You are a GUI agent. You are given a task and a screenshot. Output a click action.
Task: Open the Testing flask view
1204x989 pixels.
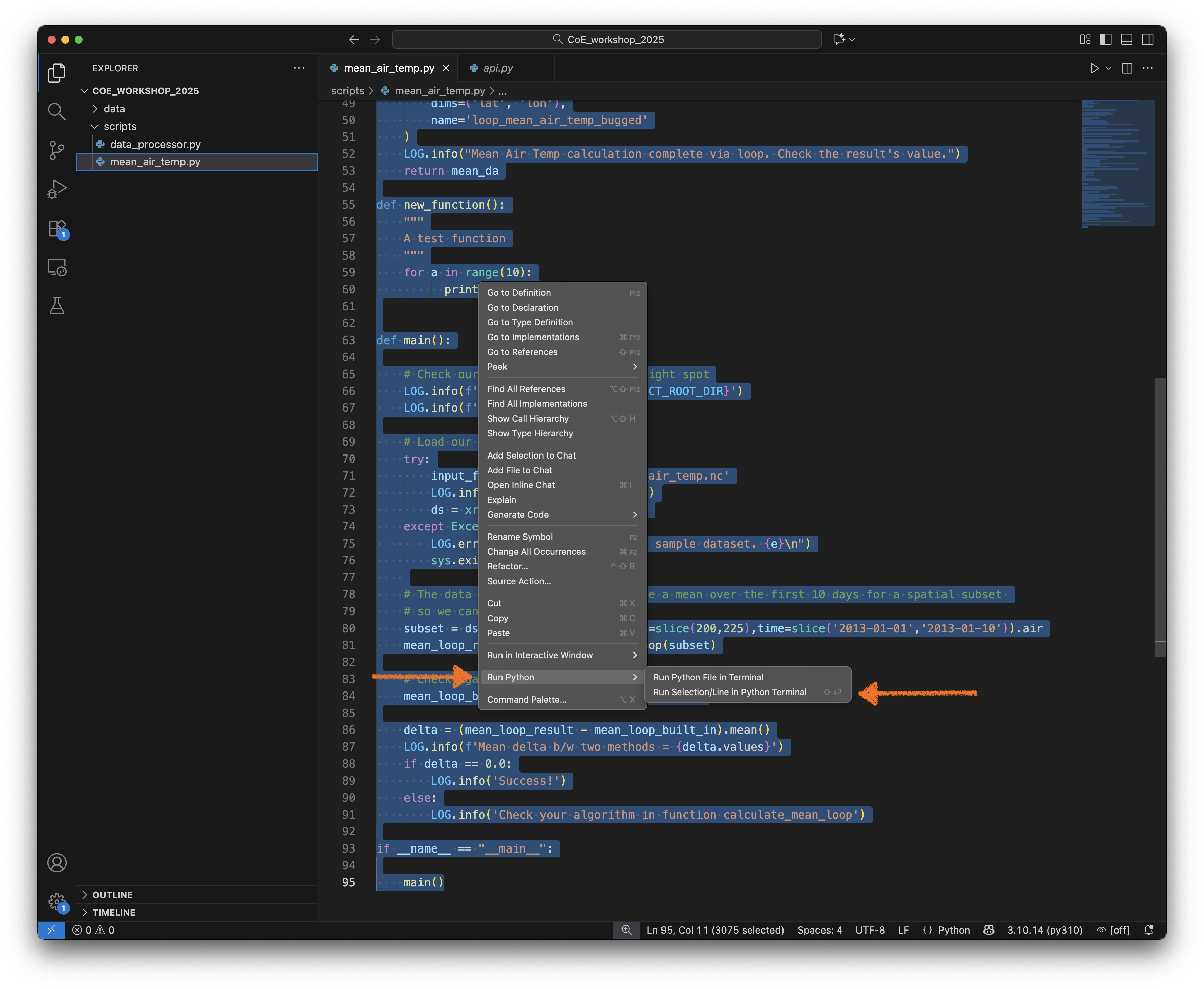click(x=56, y=305)
